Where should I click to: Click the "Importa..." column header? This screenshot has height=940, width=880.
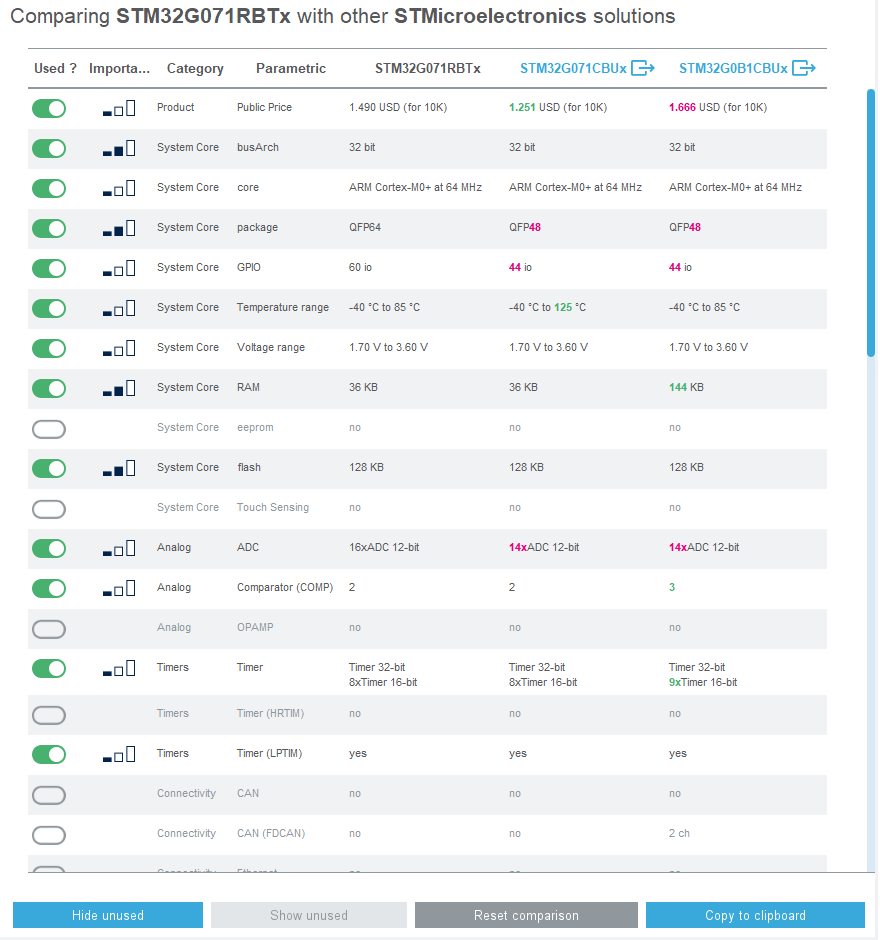pos(119,68)
